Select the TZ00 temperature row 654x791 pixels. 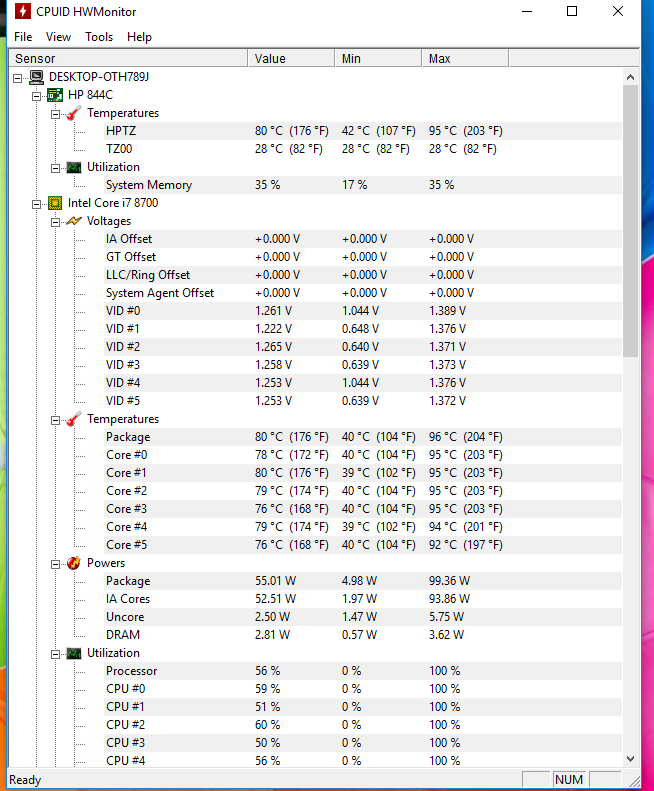coord(362,149)
